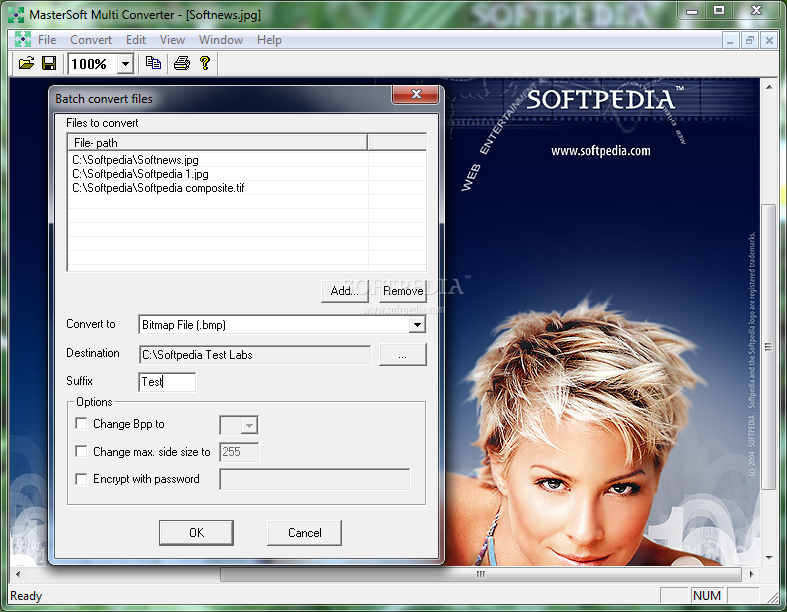Open the Window menu
Screen dimensions: 787x612
(x=221, y=40)
